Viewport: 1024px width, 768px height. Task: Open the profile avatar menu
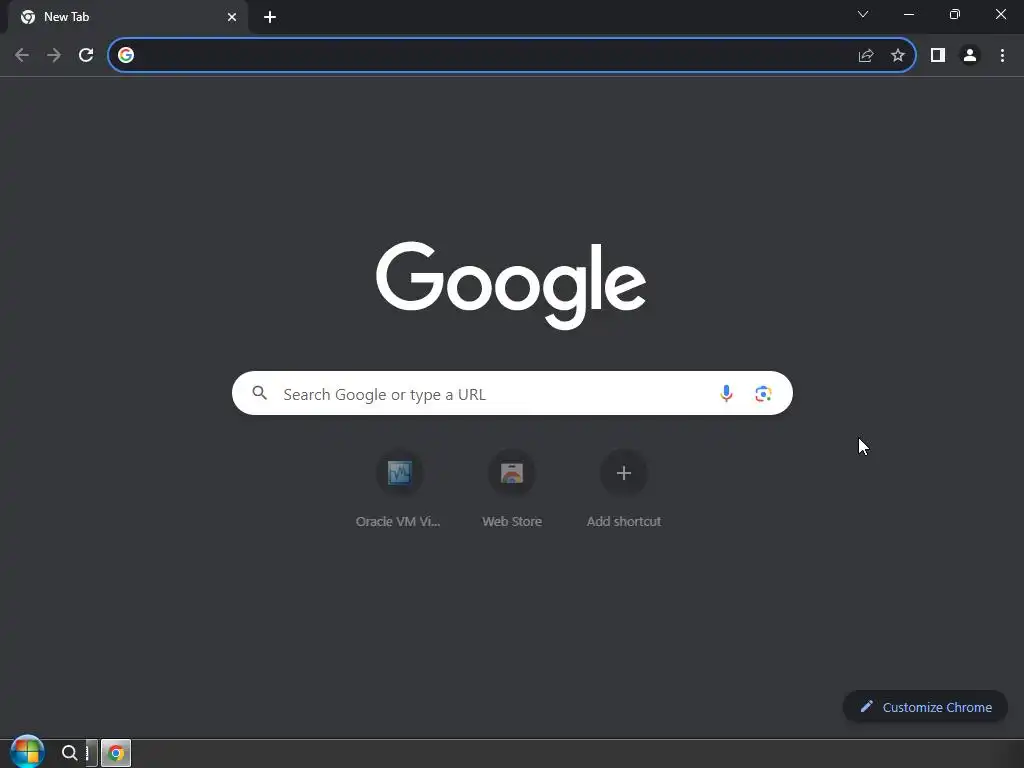pyautogui.click(x=970, y=56)
